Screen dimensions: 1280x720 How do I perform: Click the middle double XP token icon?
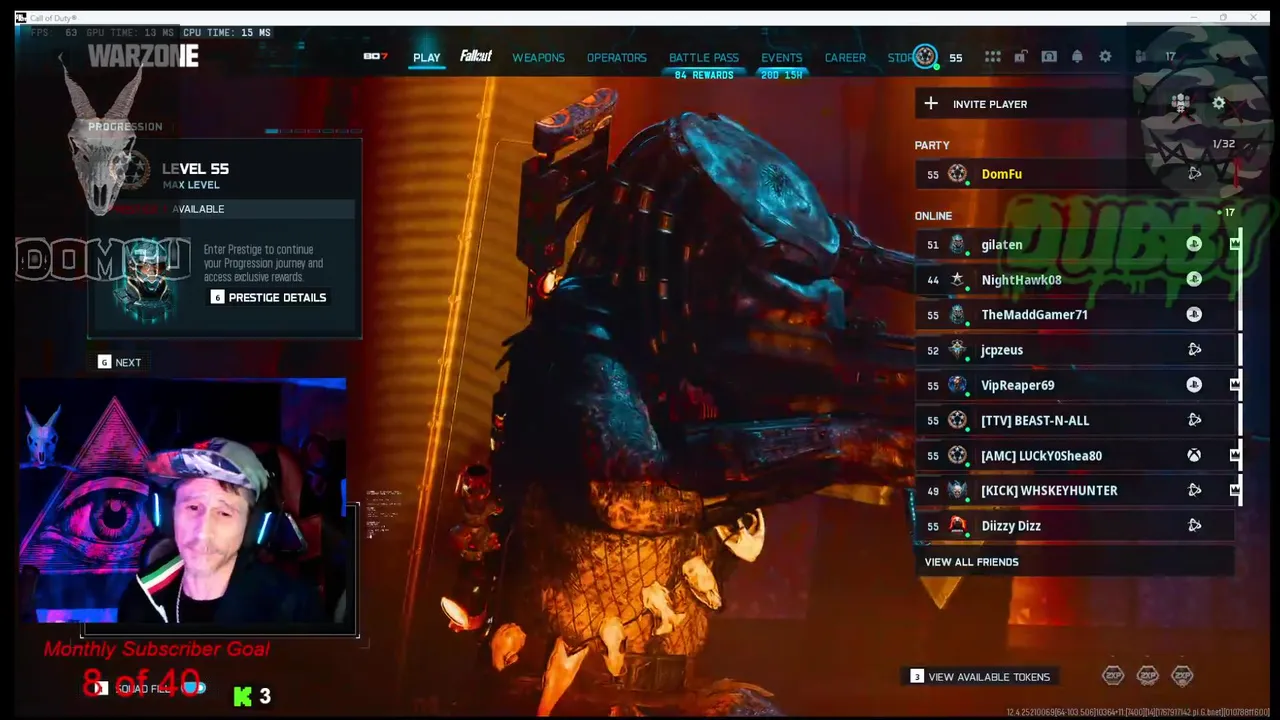pos(1147,676)
